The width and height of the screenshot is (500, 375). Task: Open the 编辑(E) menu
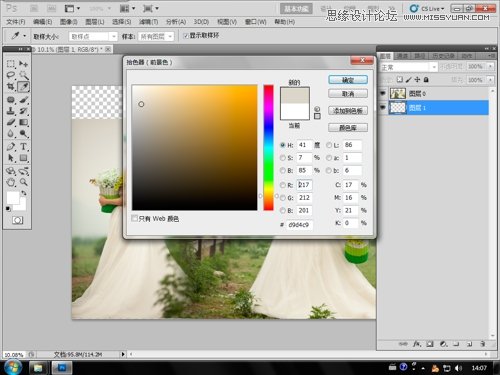(x=42, y=22)
